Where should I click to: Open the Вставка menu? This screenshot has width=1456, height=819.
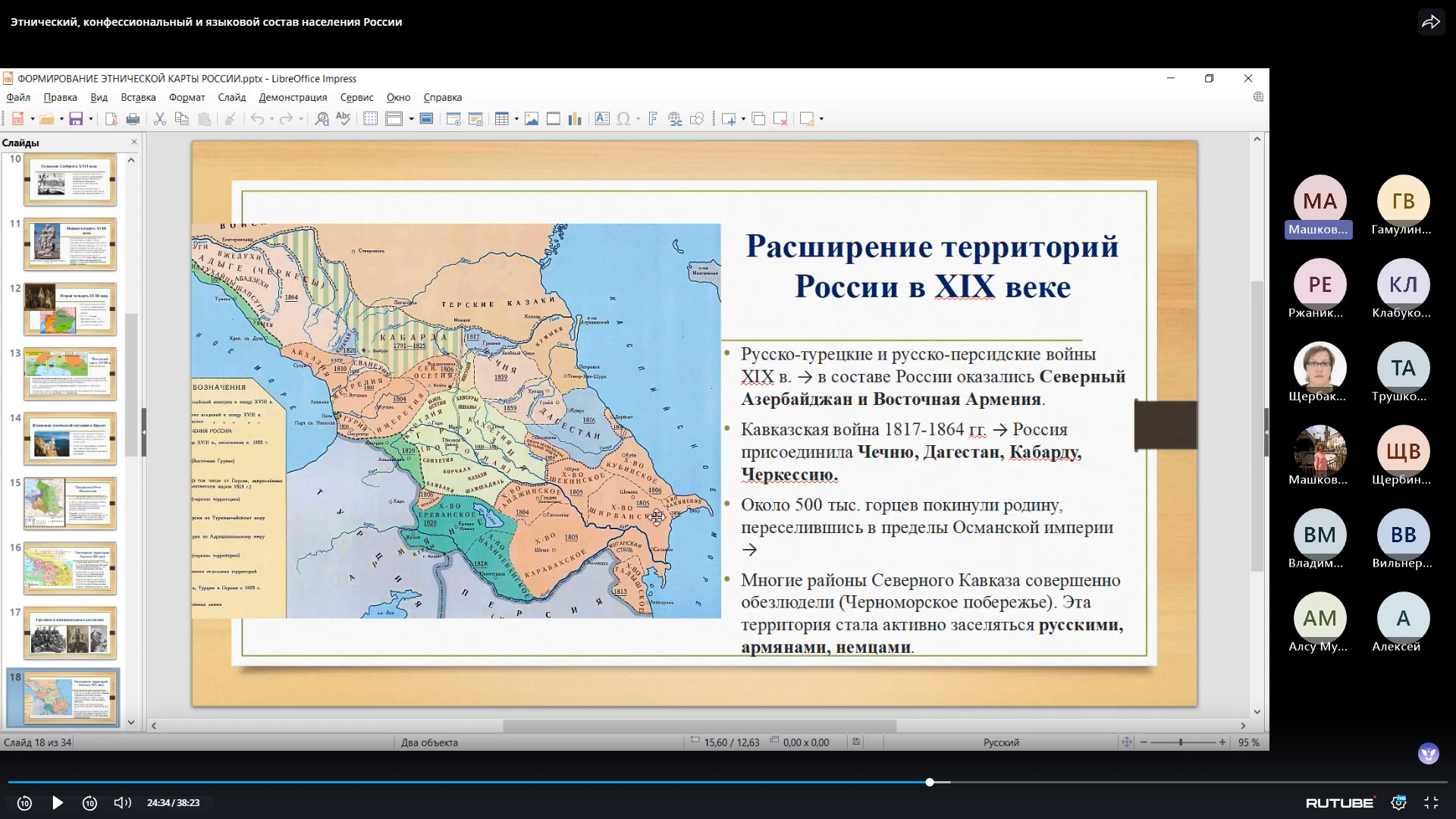click(138, 97)
